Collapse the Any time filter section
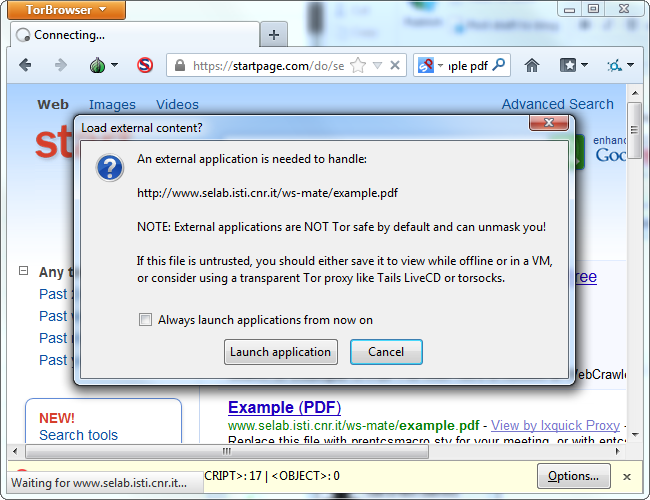The width and height of the screenshot is (650, 500). (24, 271)
